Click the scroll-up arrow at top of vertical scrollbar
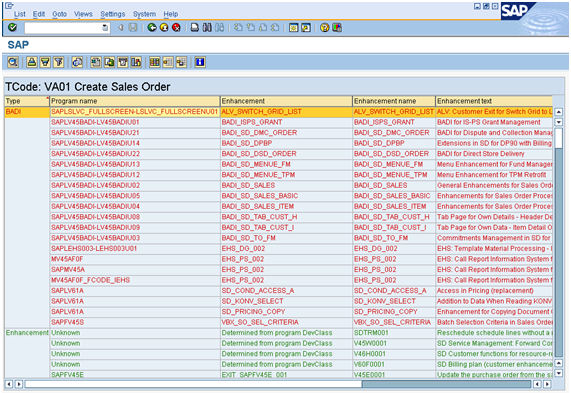 click(558, 112)
